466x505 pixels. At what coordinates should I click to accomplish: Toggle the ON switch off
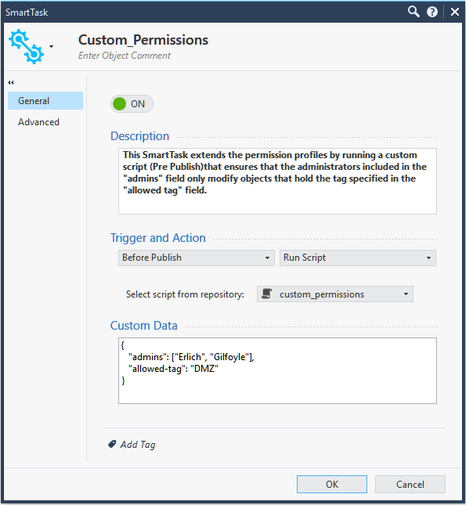point(132,104)
